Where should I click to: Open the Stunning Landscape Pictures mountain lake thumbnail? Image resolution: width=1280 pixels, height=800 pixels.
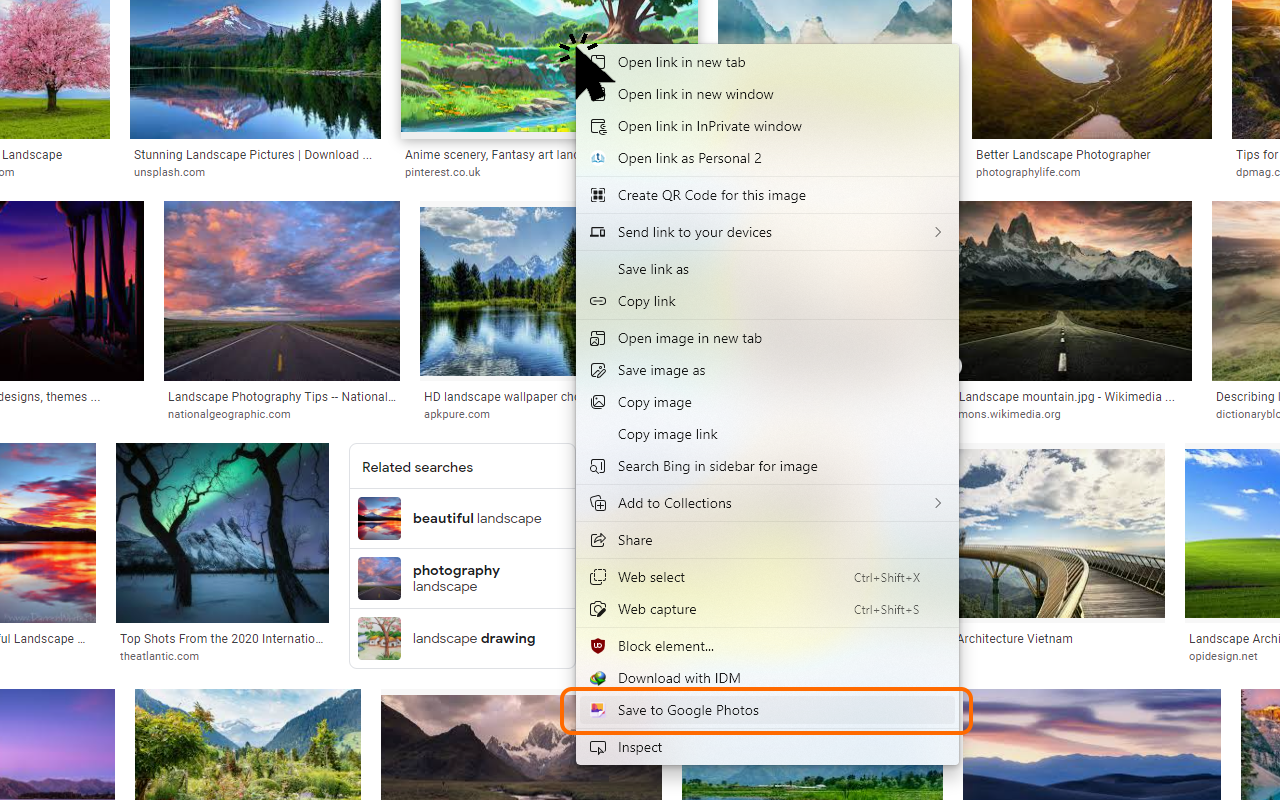(255, 69)
